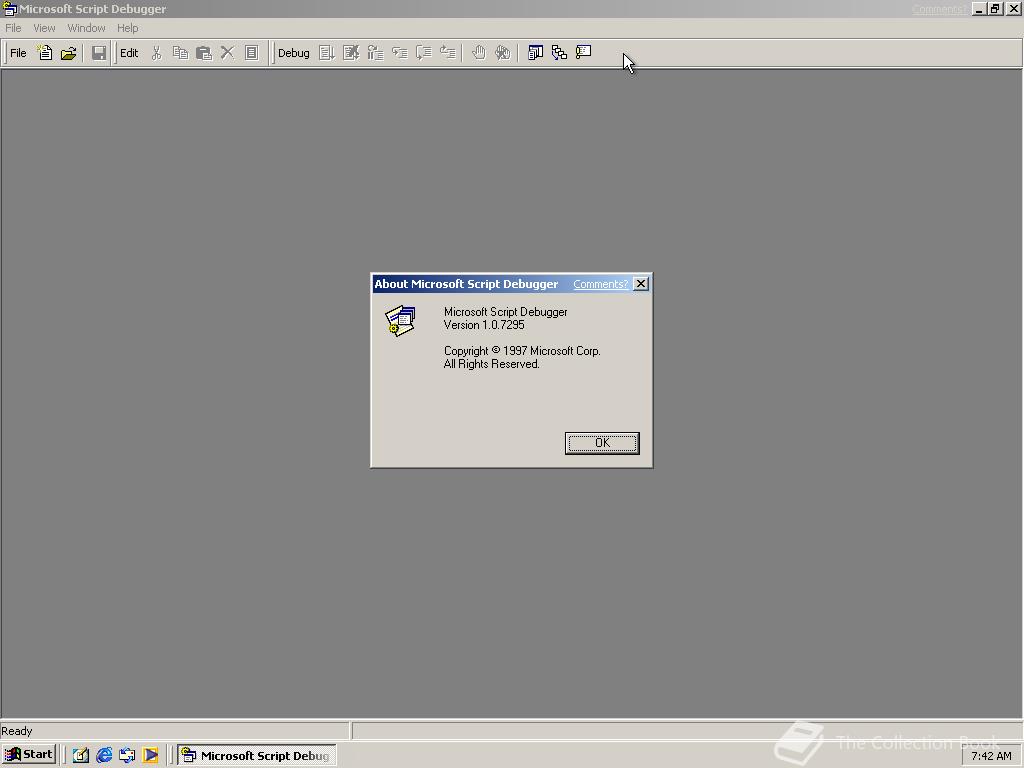
Task: Click the Delete X icon
Action: pos(227,53)
